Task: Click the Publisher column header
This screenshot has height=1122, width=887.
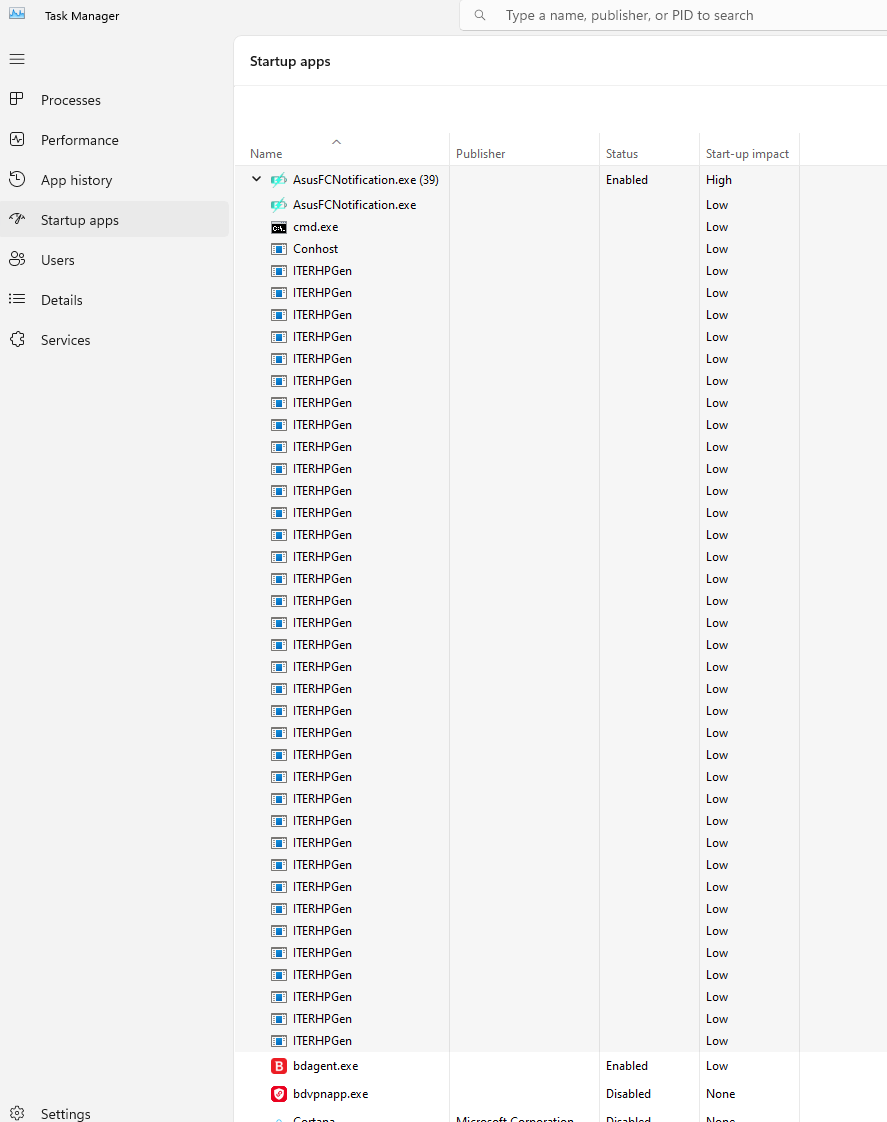Action: [480, 154]
